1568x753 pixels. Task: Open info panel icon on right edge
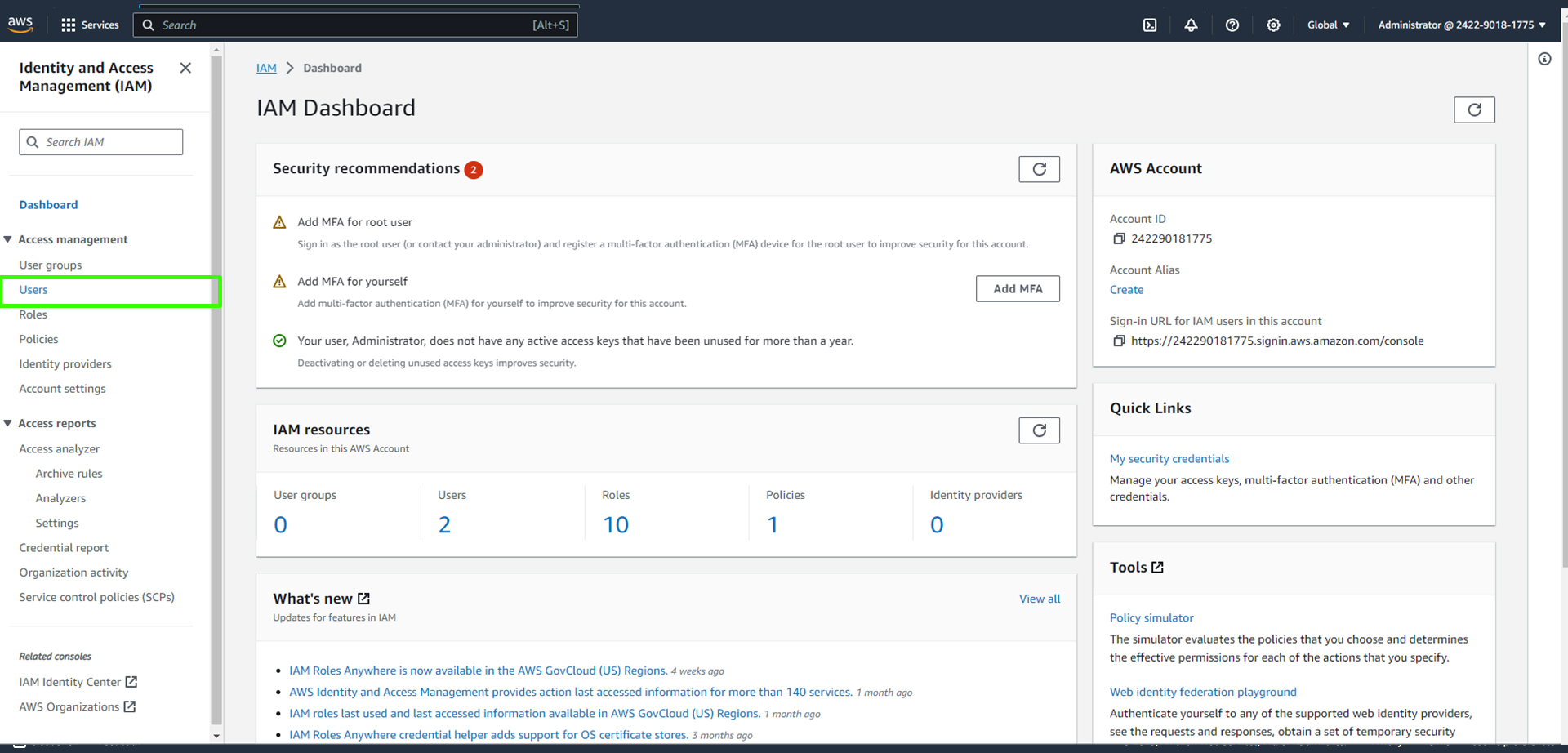1544,59
